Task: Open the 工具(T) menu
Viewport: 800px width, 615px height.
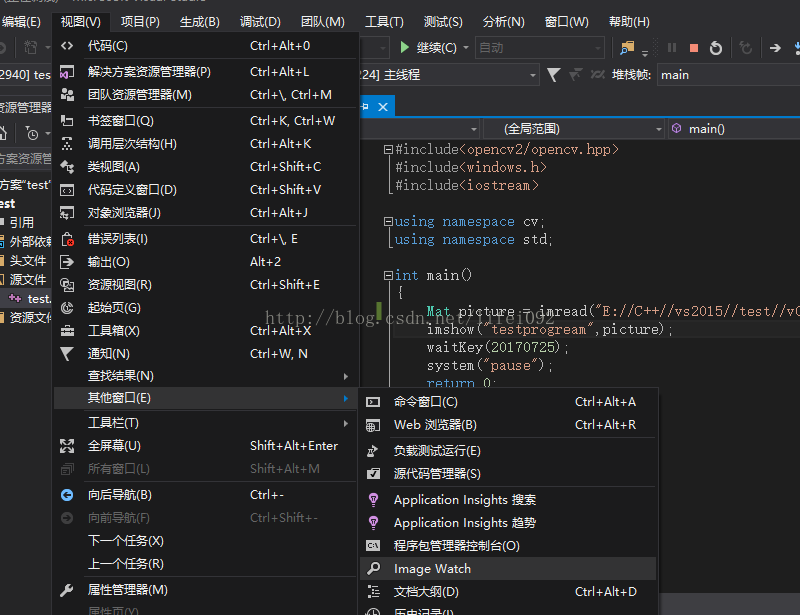Action: click(x=384, y=22)
